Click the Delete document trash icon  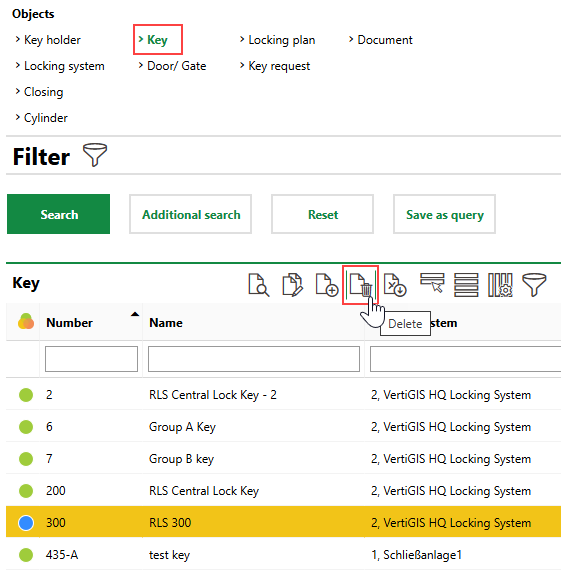361,285
